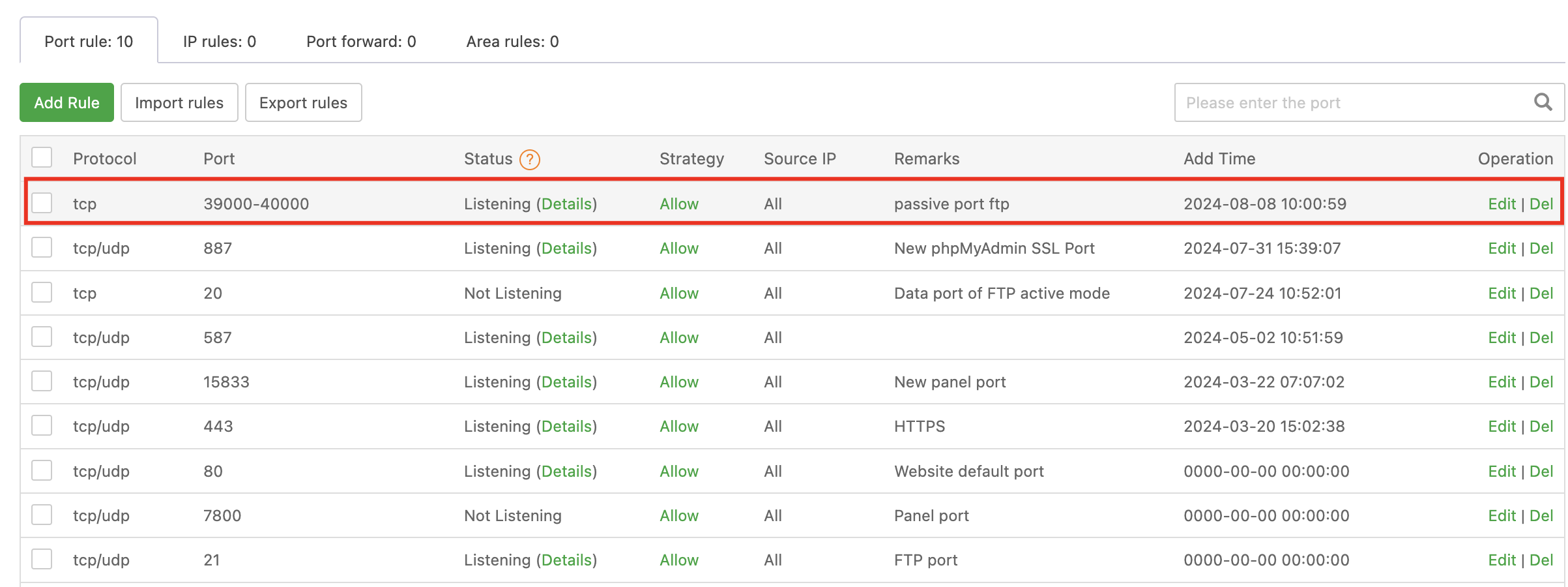Open Details for passive port ftp rule
Viewport: 1568px width, 587px height.
click(566, 204)
